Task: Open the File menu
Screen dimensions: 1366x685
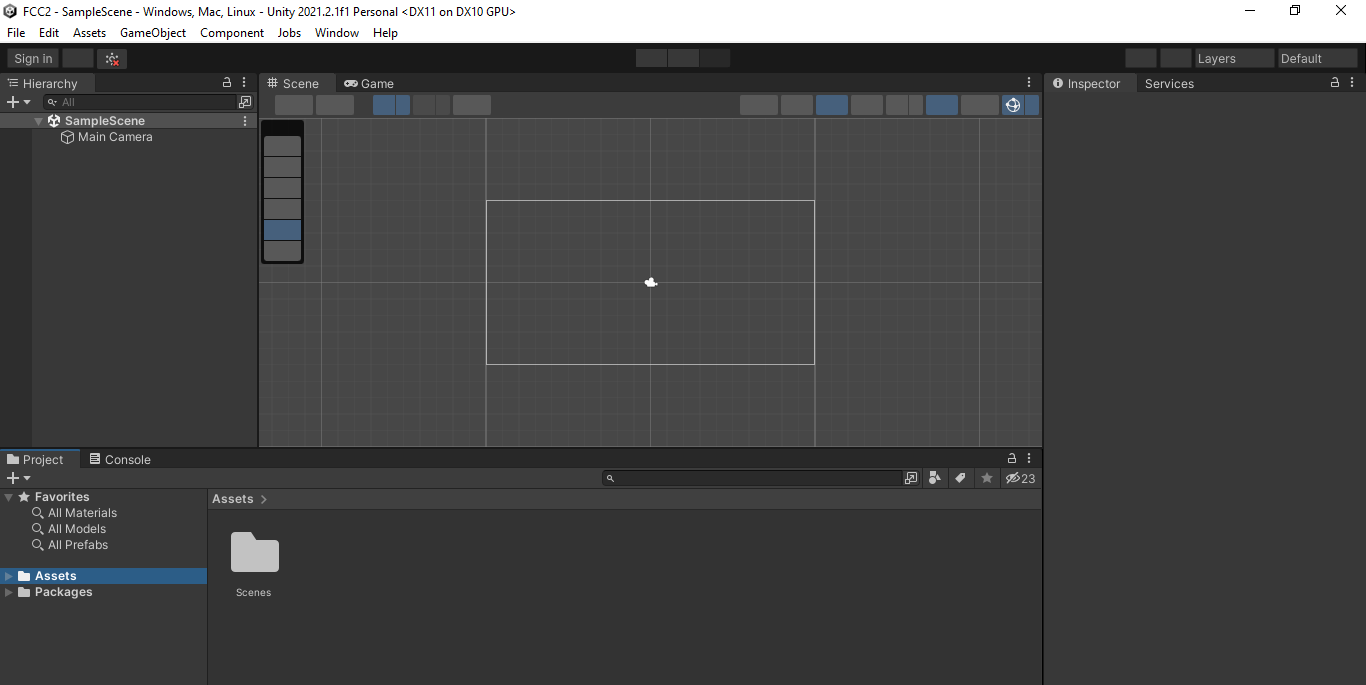Action: [16, 33]
